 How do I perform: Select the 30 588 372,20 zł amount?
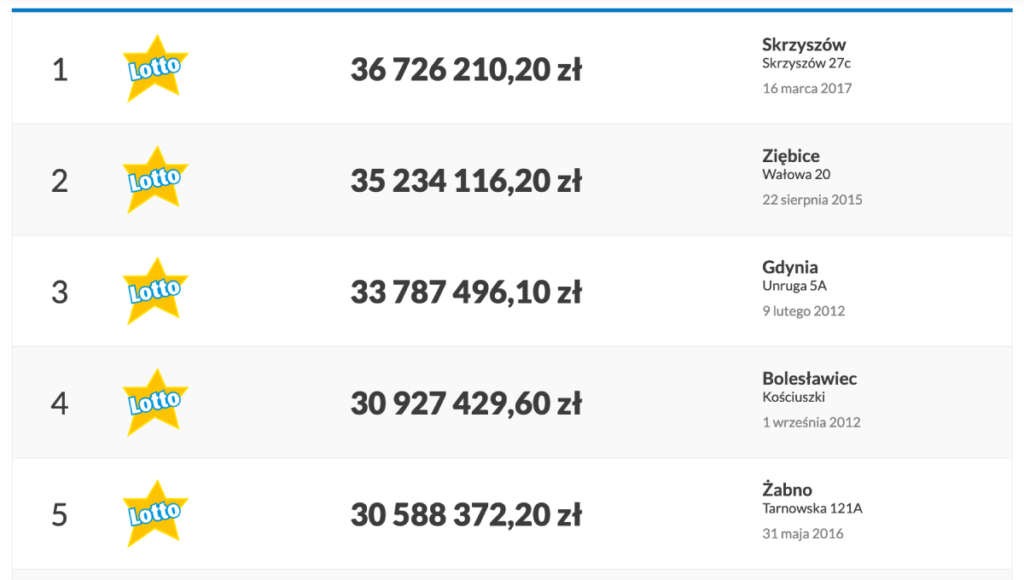[x=466, y=515]
